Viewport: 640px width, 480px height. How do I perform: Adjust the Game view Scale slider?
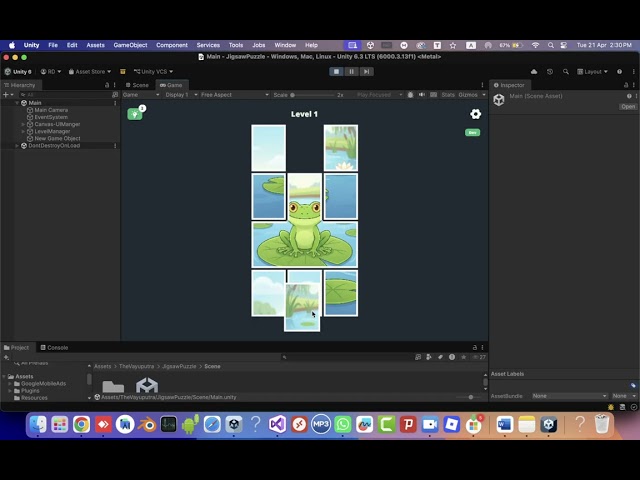pyautogui.click(x=313, y=95)
